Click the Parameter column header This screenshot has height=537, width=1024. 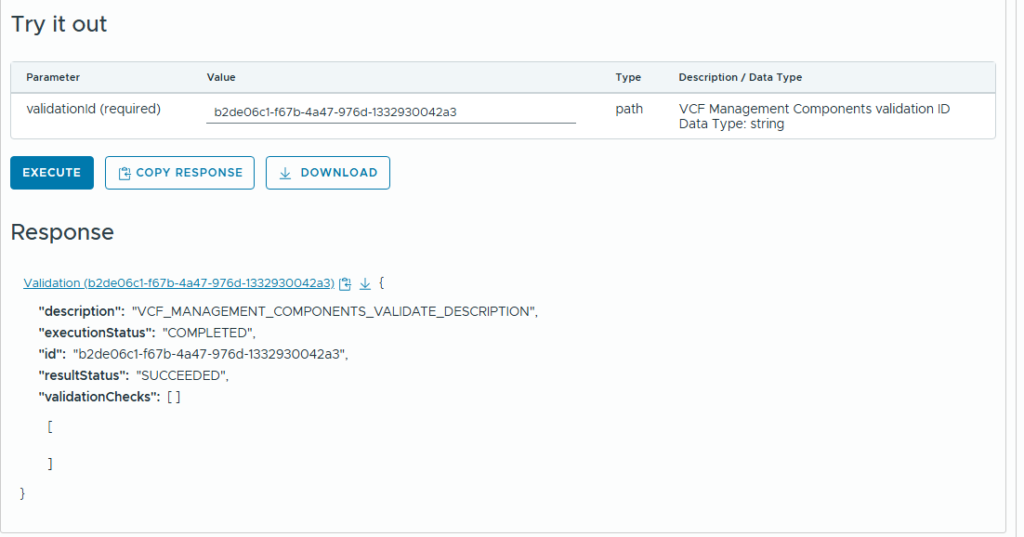point(53,77)
